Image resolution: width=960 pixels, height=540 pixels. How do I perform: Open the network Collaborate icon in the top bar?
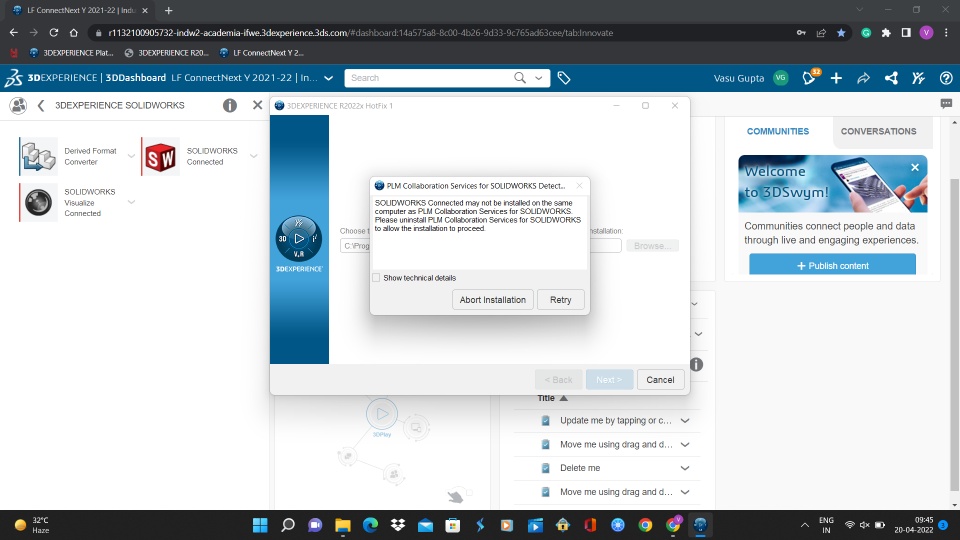point(891,78)
